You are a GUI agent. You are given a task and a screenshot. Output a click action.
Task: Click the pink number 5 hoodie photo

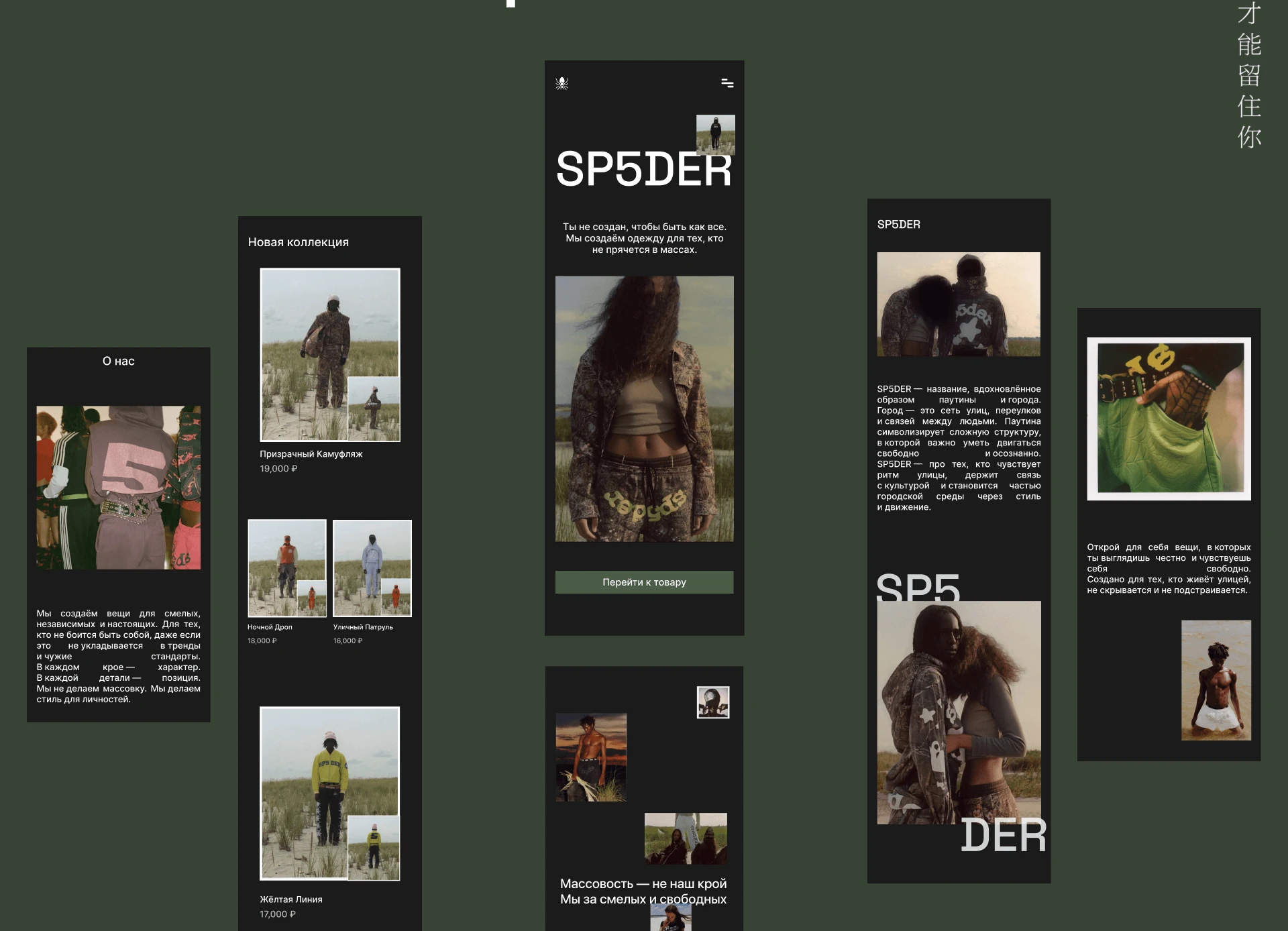(x=118, y=488)
